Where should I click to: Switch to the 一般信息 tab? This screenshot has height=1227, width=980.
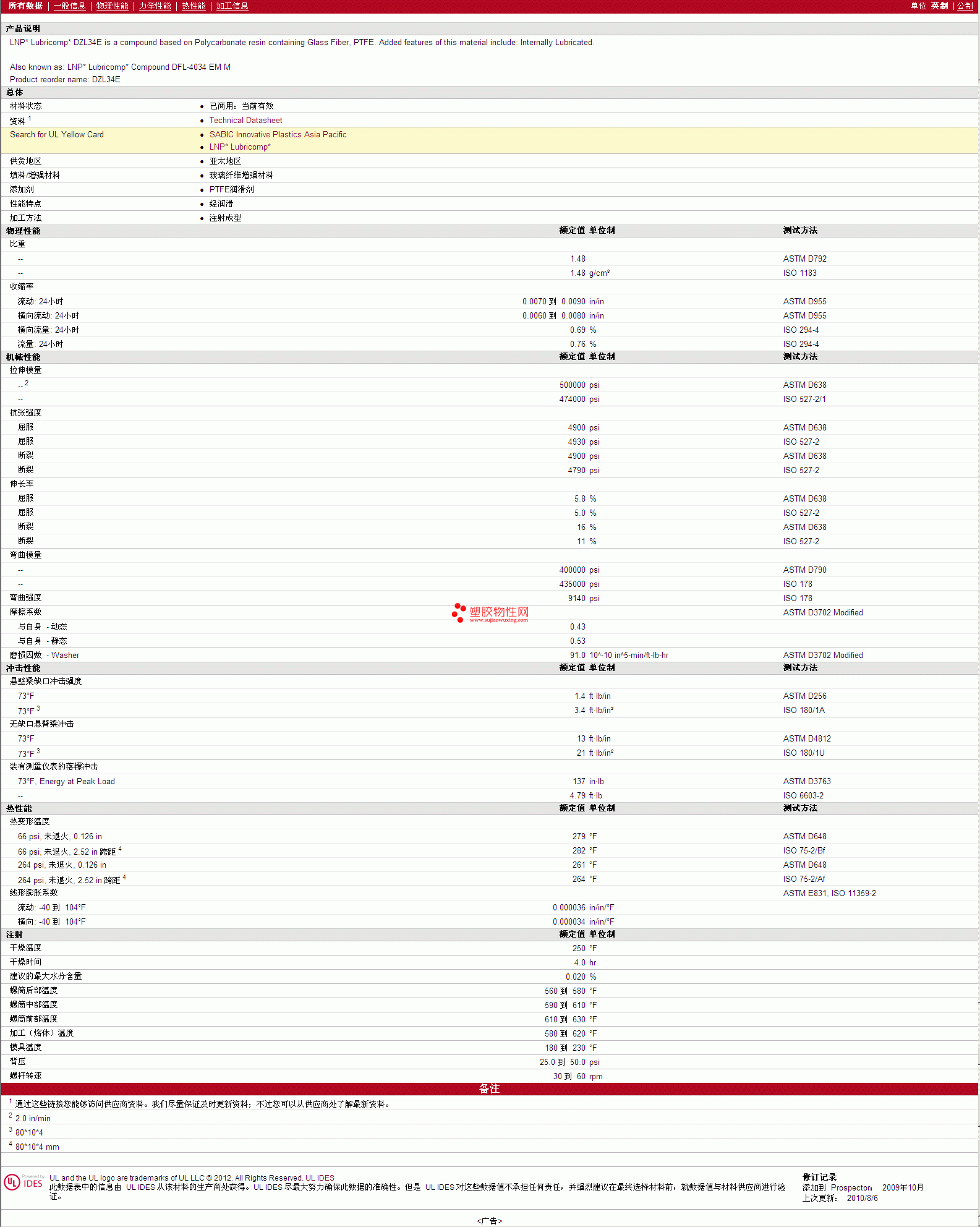(x=70, y=6)
